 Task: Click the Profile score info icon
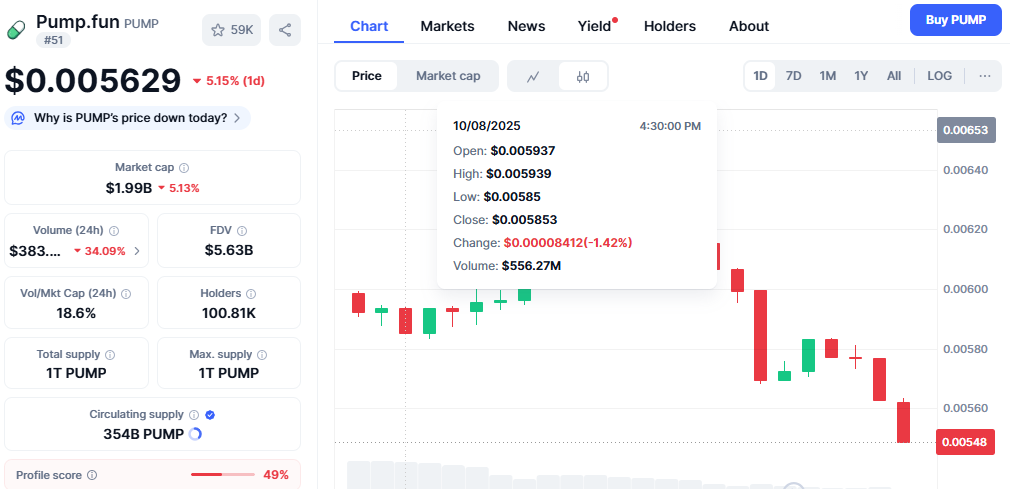click(x=92, y=475)
